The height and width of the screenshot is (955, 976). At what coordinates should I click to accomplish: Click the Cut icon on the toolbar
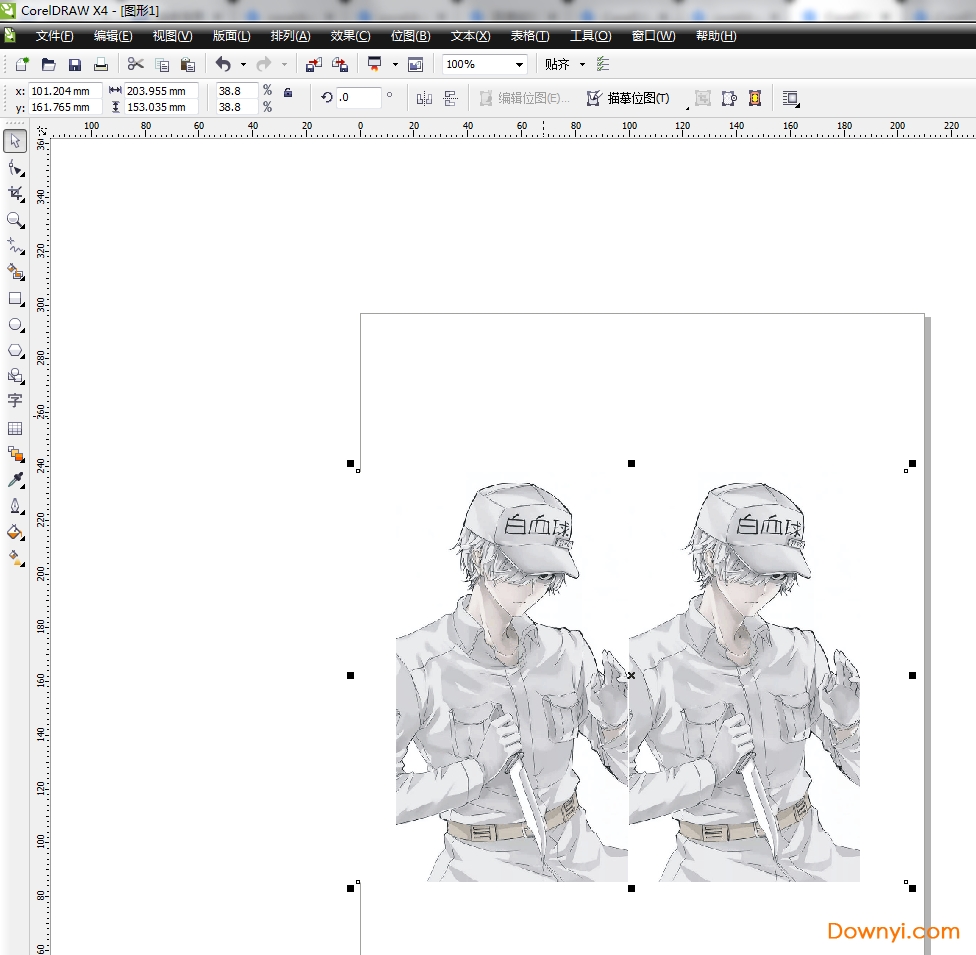(135, 64)
